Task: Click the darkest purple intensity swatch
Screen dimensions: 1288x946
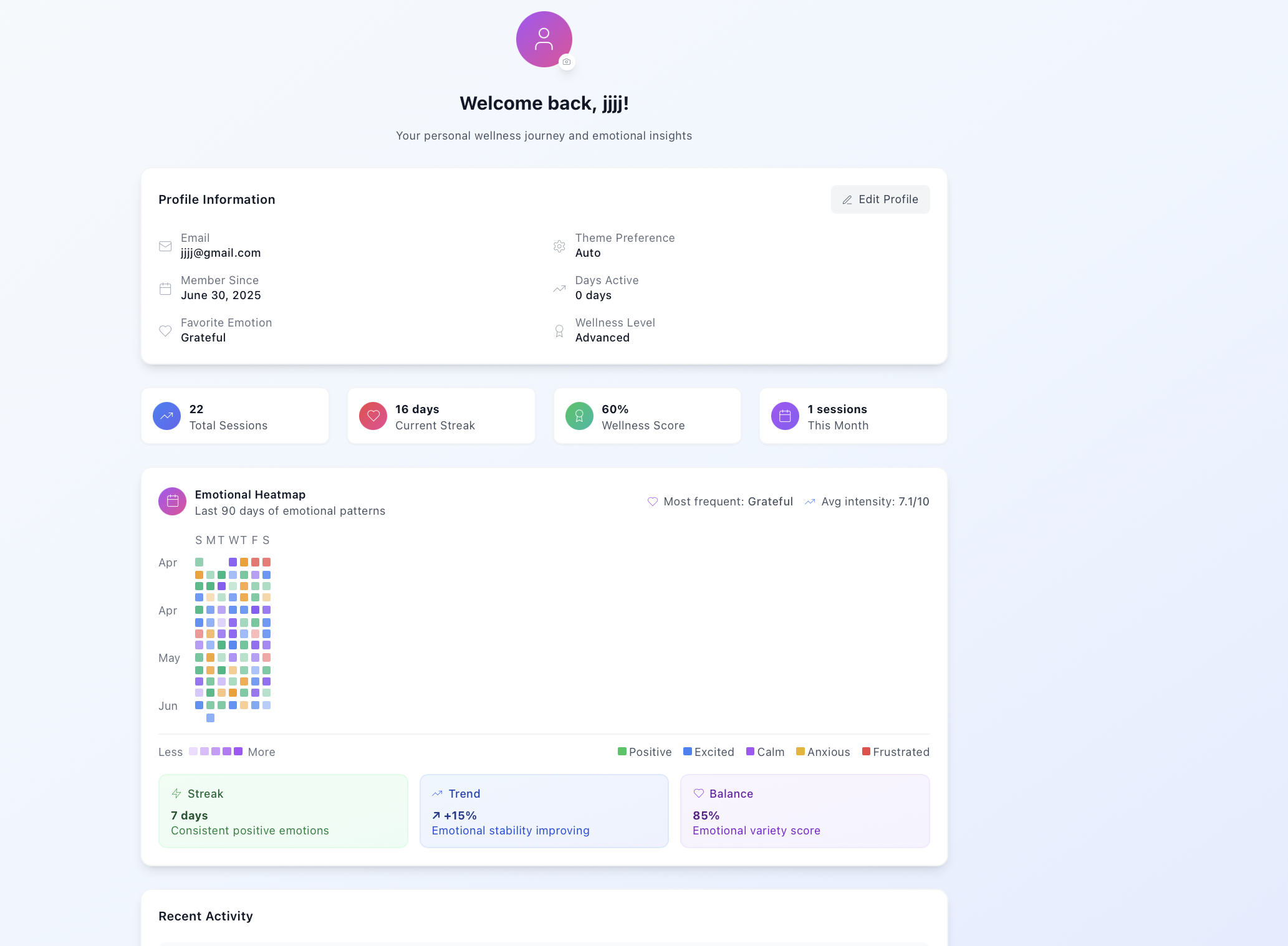Action: 238,752
